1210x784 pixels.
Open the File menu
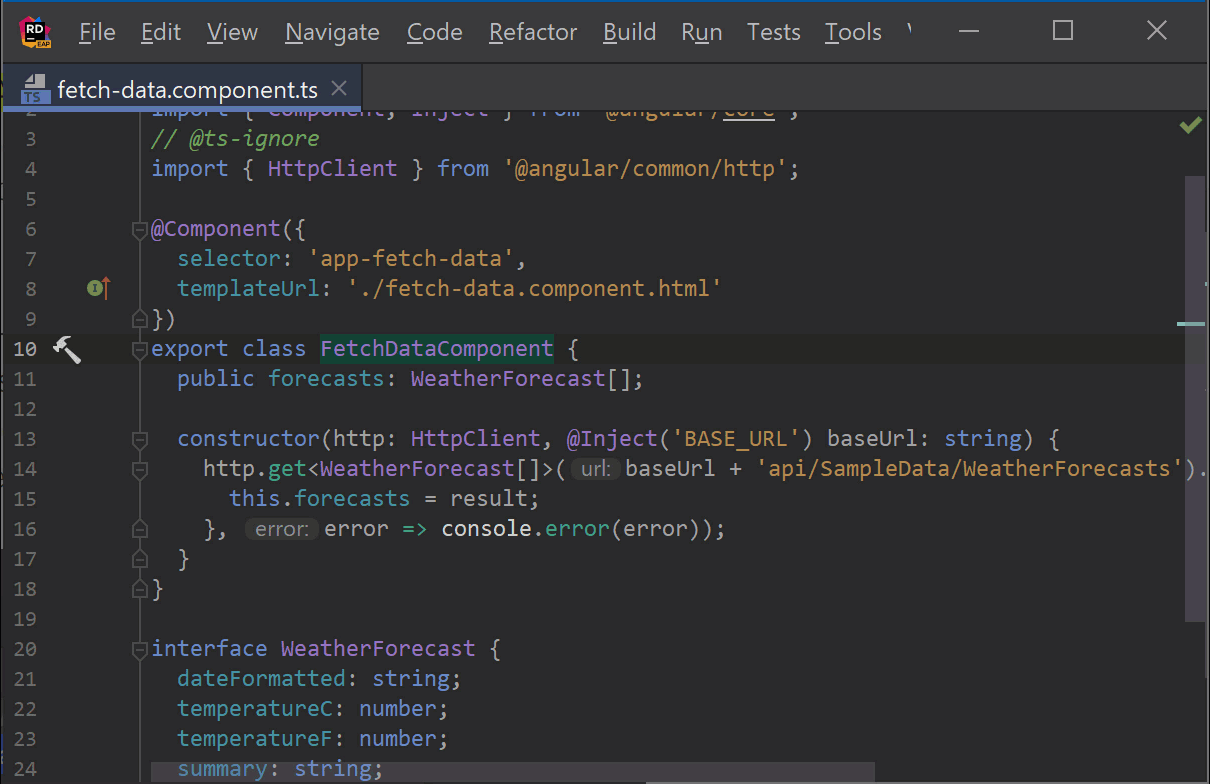point(97,32)
